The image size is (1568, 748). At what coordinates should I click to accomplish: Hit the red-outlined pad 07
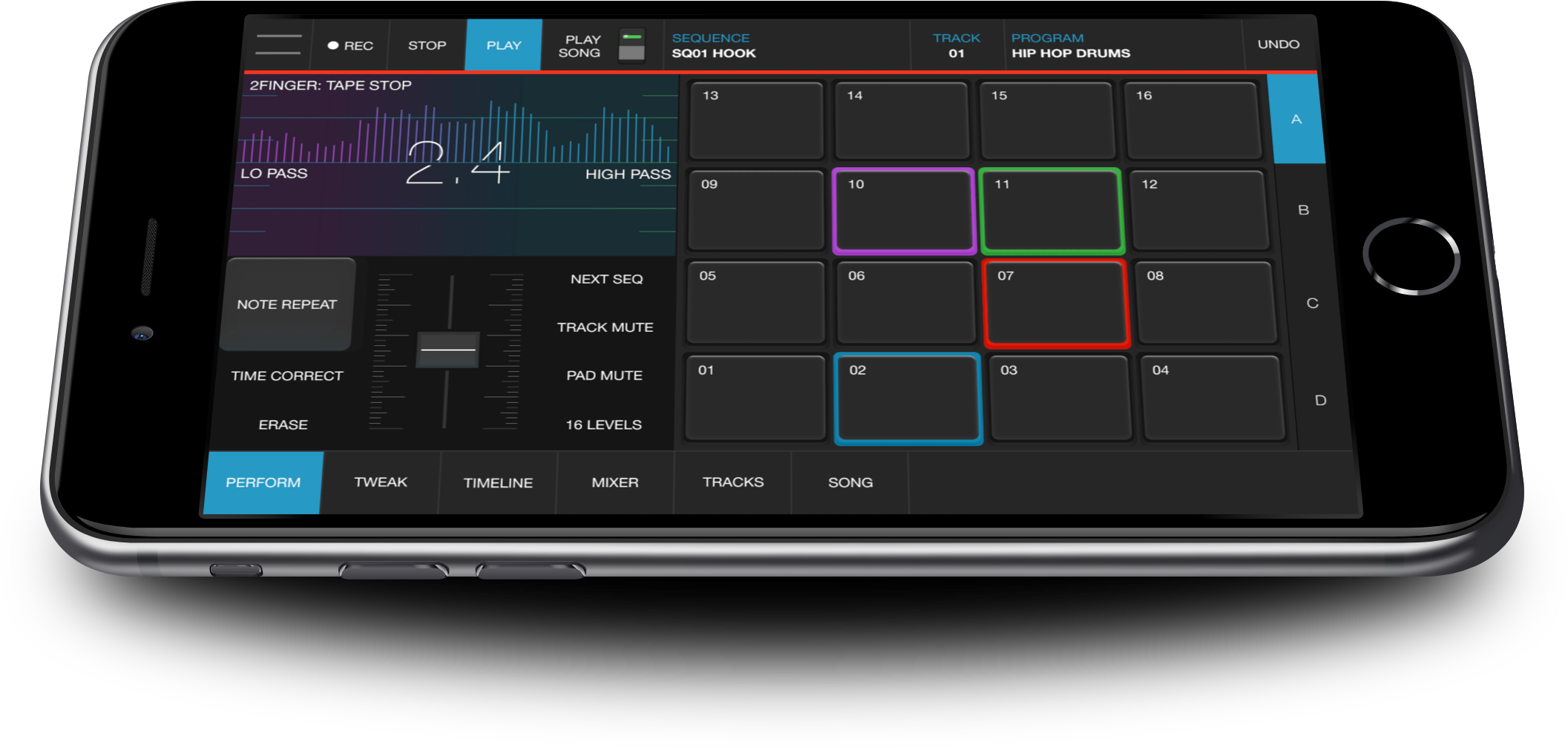click(1055, 304)
